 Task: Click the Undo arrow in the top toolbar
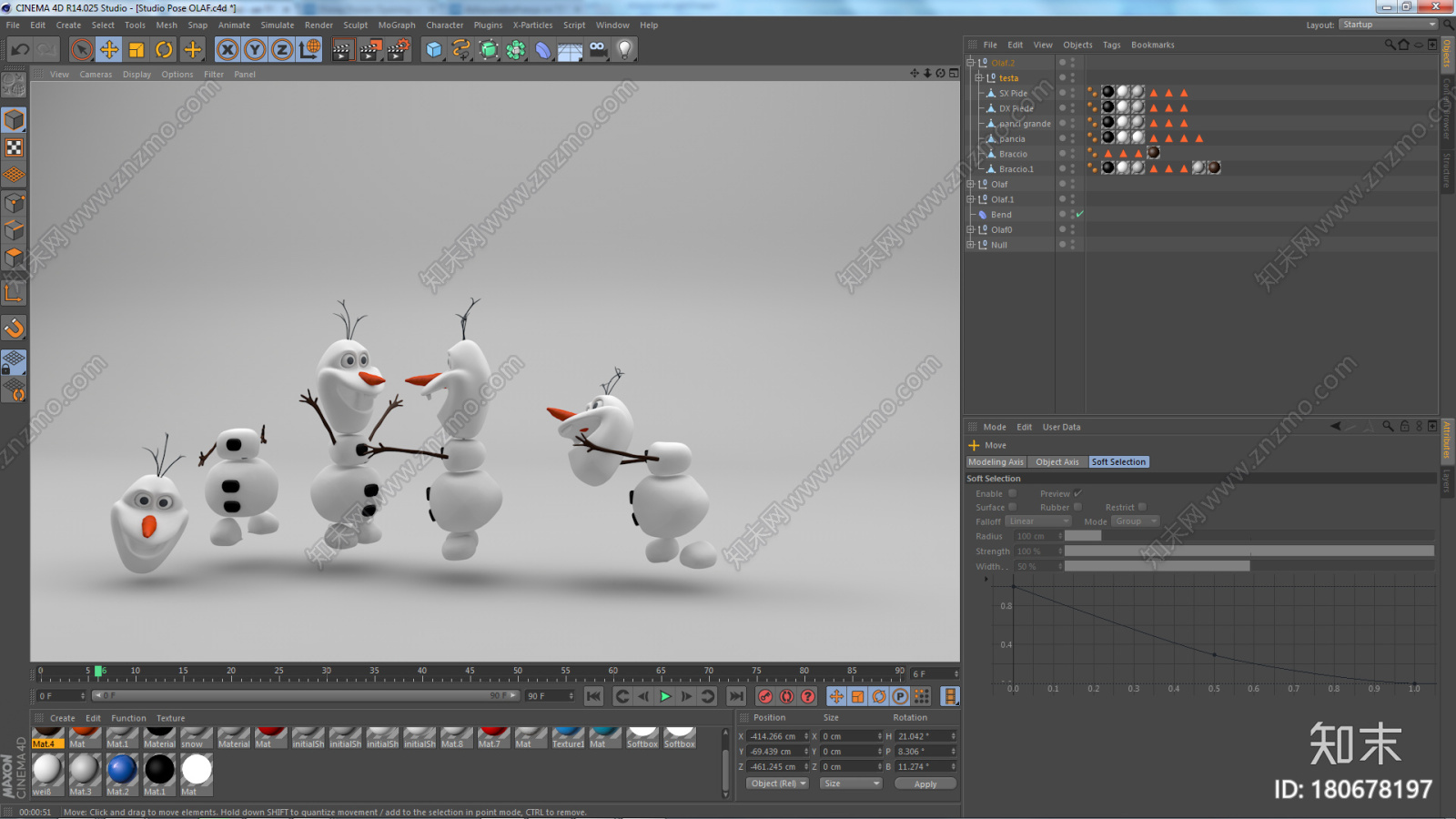(20, 49)
